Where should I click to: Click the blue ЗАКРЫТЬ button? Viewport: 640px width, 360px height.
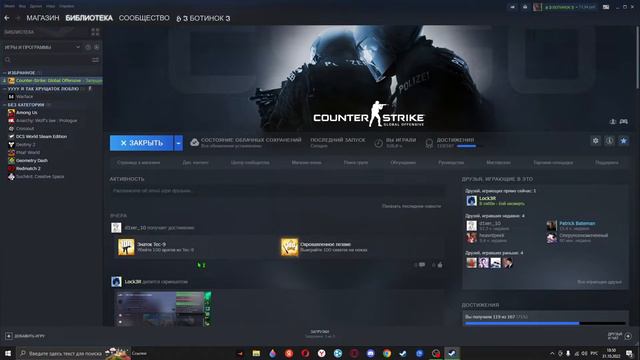(141, 143)
